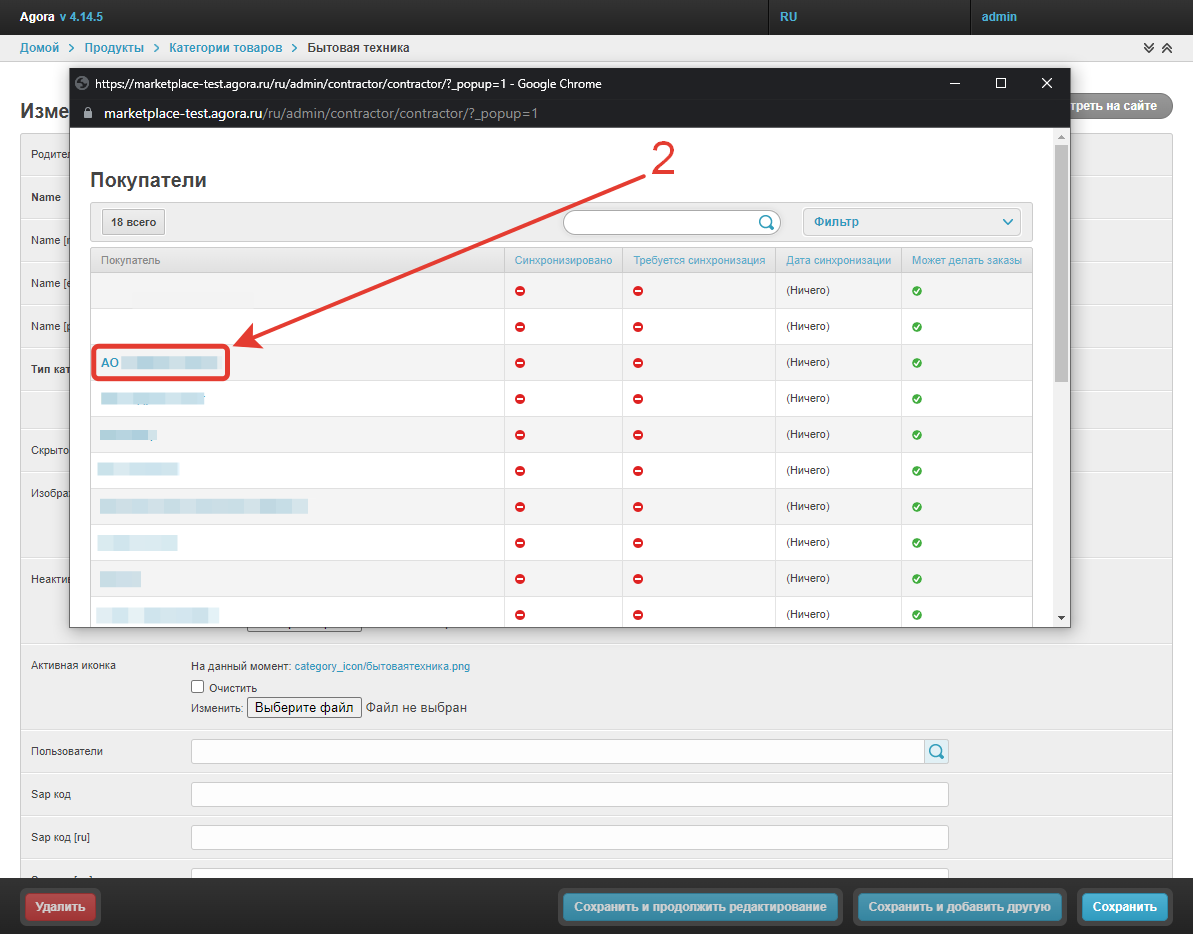Click the red sync-required icon in the AO row
The height and width of the screenshot is (934, 1193).
(638, 363)
